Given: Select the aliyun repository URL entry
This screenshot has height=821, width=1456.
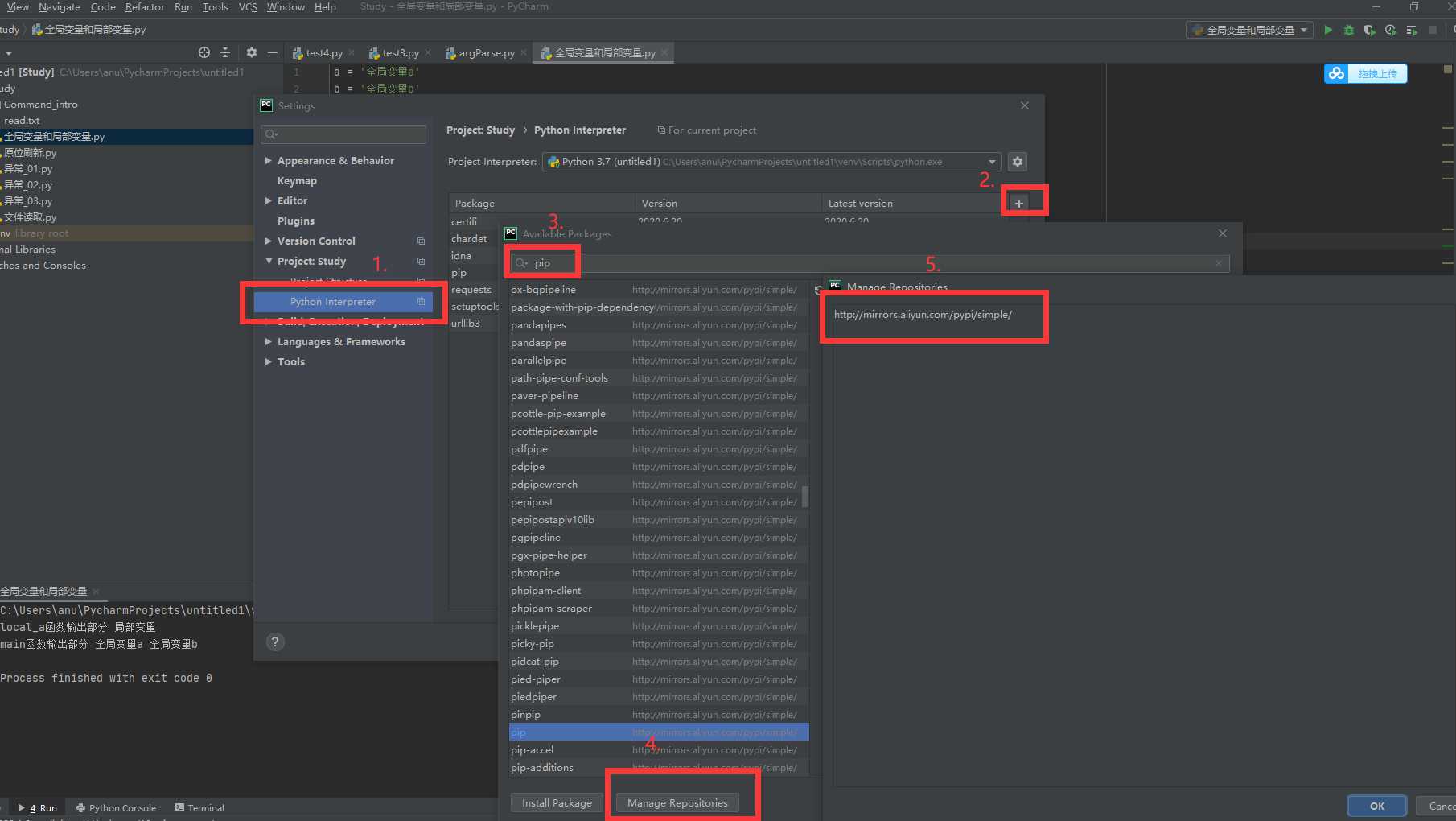Looking at the screenshot, I should tap(923, 315).
